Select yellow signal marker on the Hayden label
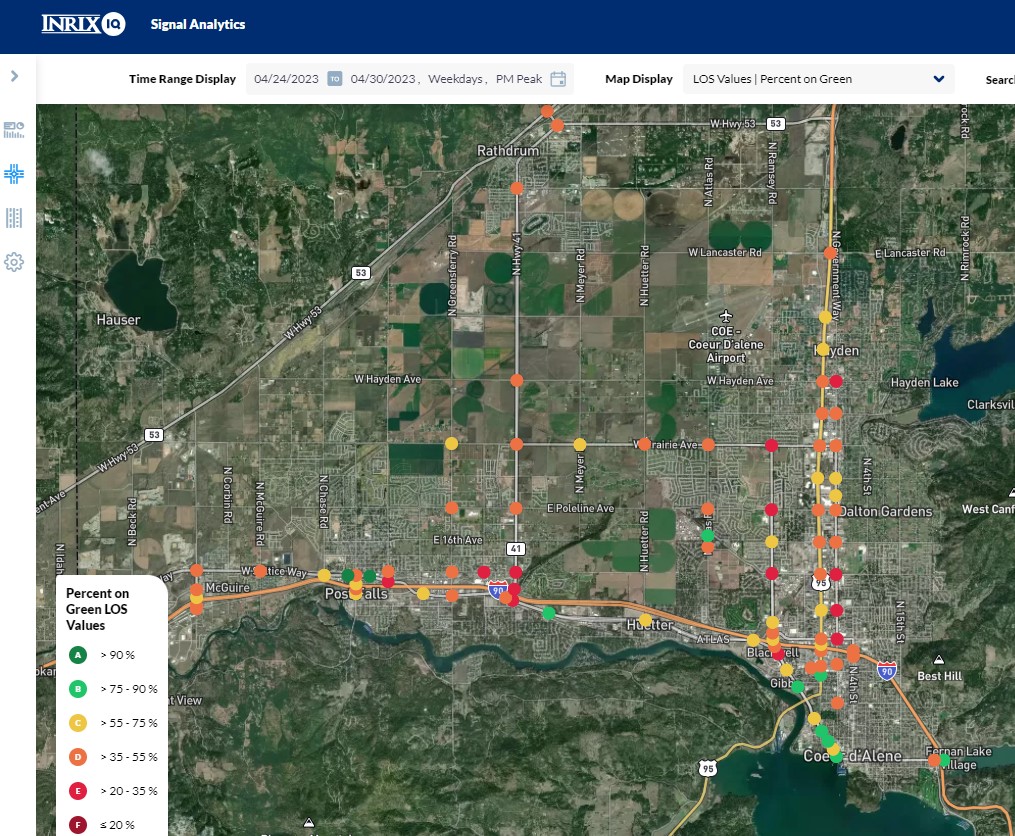Screen dimensions: 1015x836 pyautogui.click(x=823, y=349)
